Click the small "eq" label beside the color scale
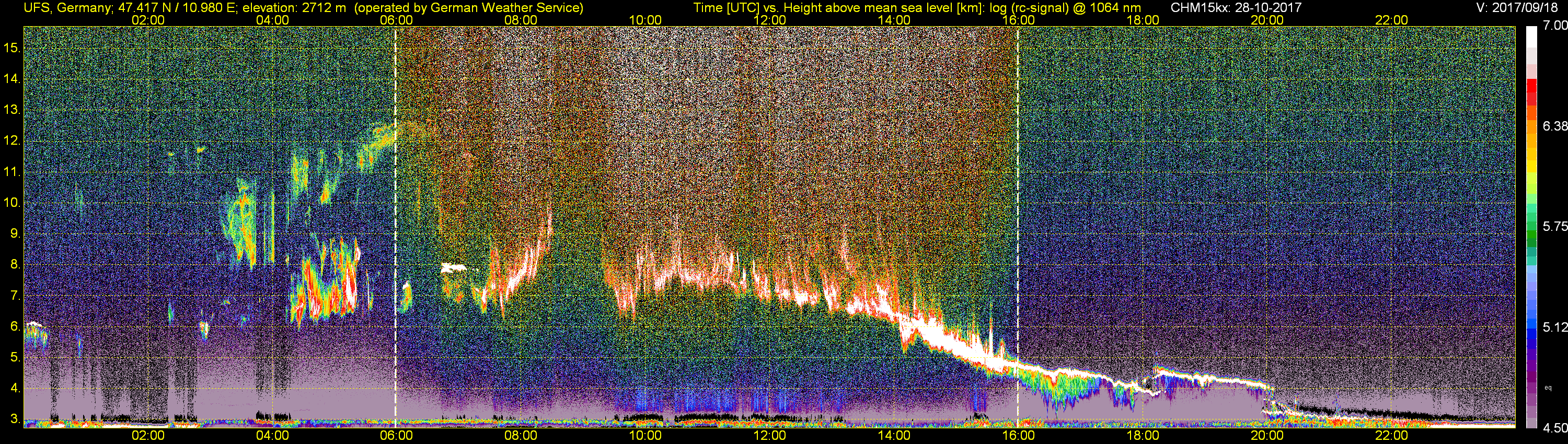Viewport: 1568px width, 444px height. click(1549, 388)
